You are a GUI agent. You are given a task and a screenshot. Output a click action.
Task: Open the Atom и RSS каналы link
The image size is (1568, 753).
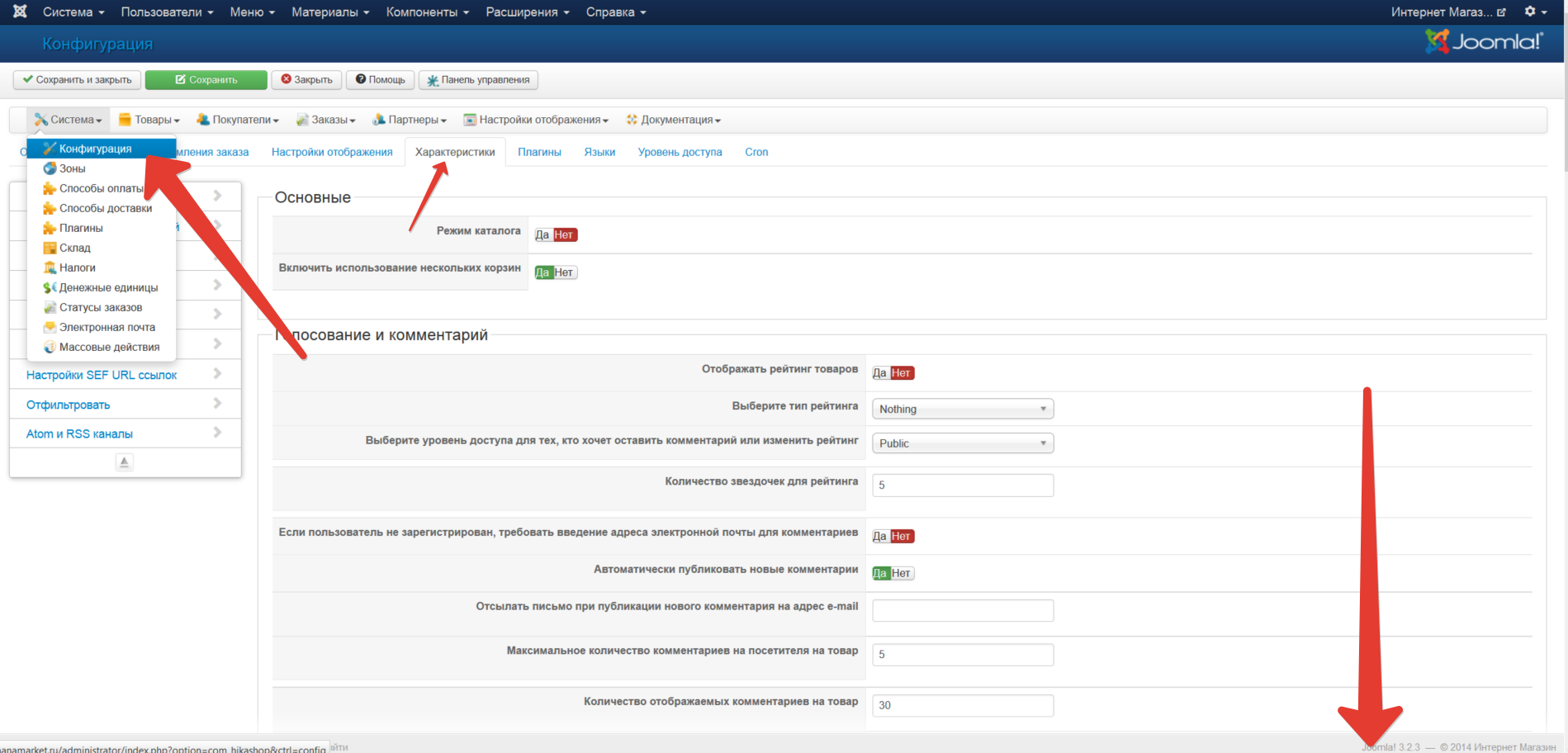(x=79, y=433)
